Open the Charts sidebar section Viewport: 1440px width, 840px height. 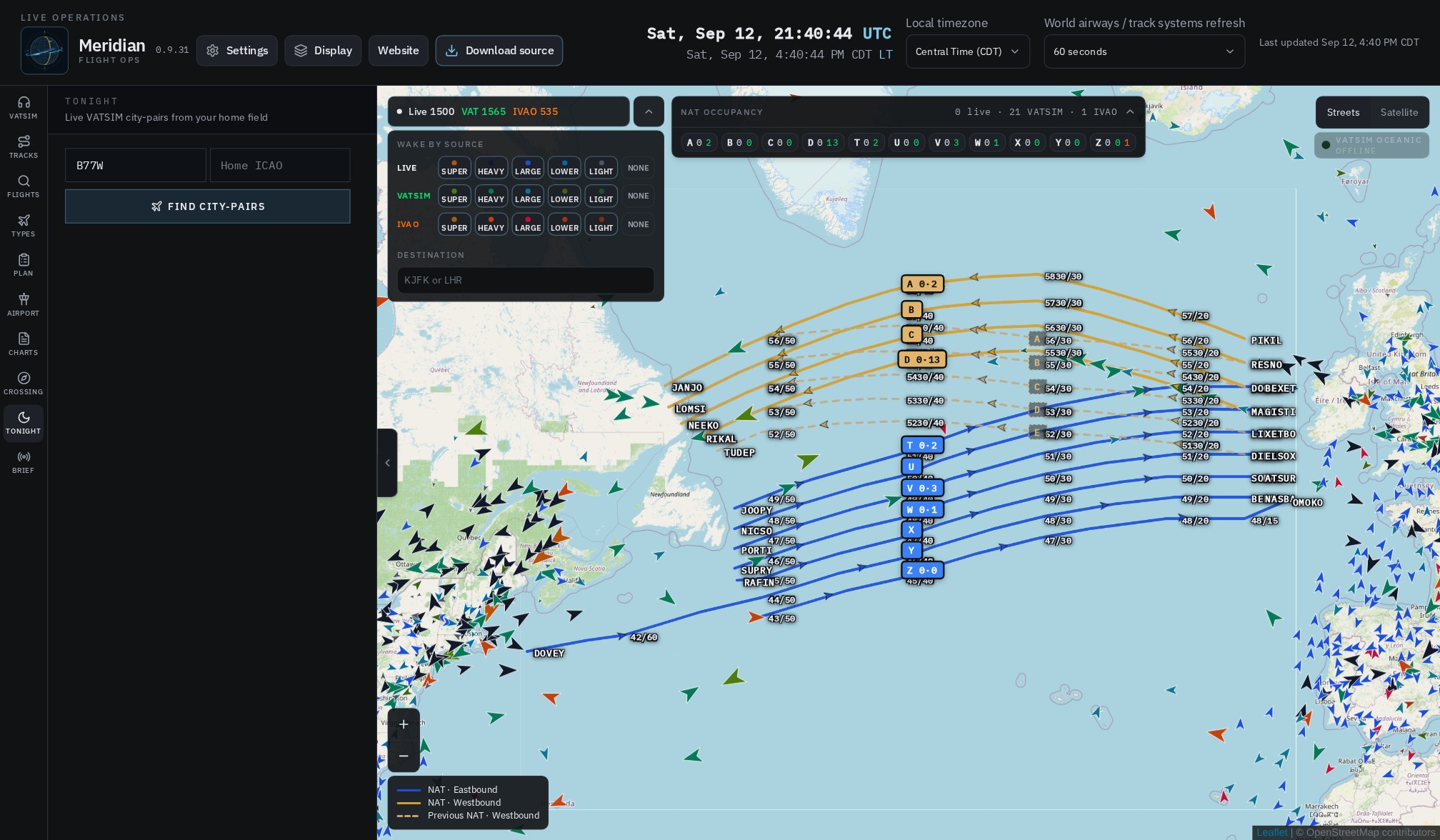tap(23, 344)
